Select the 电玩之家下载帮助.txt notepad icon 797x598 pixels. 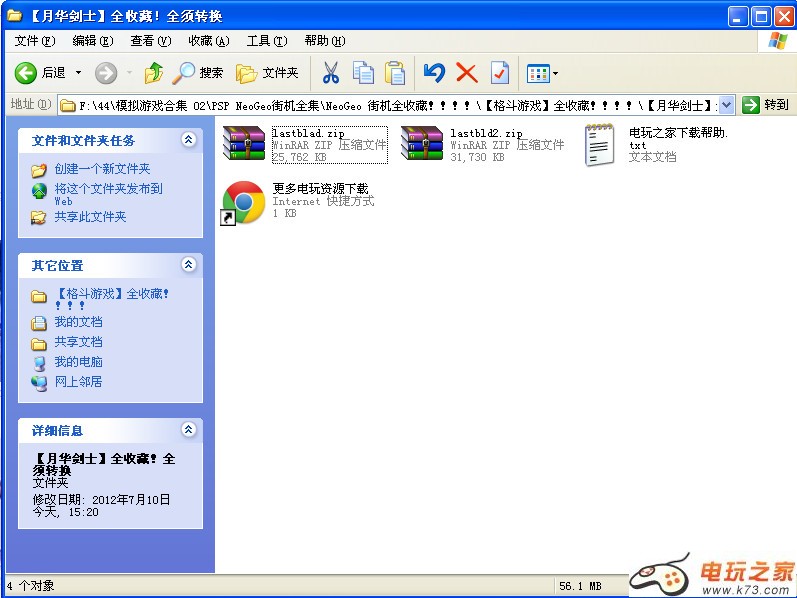(599, 145)
